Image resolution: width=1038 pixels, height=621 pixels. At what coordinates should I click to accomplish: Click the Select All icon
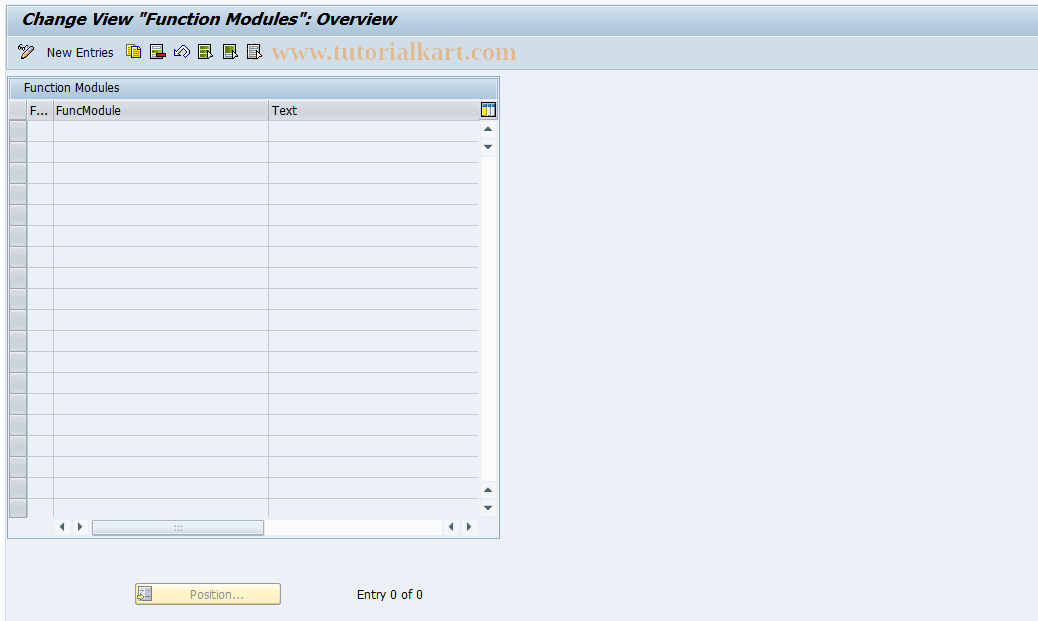205,51
